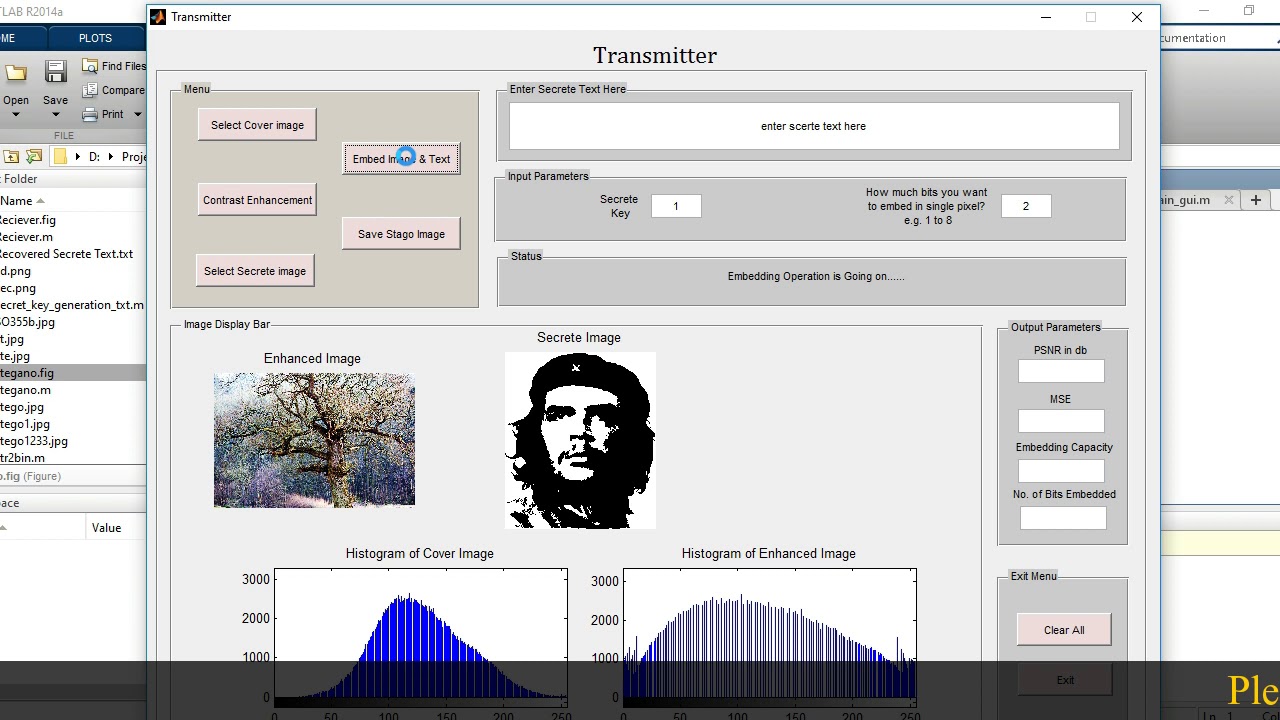Screen dimensions: 1280x720
Task: Click the Value column header in Workspace
Action: pos(106,528)
